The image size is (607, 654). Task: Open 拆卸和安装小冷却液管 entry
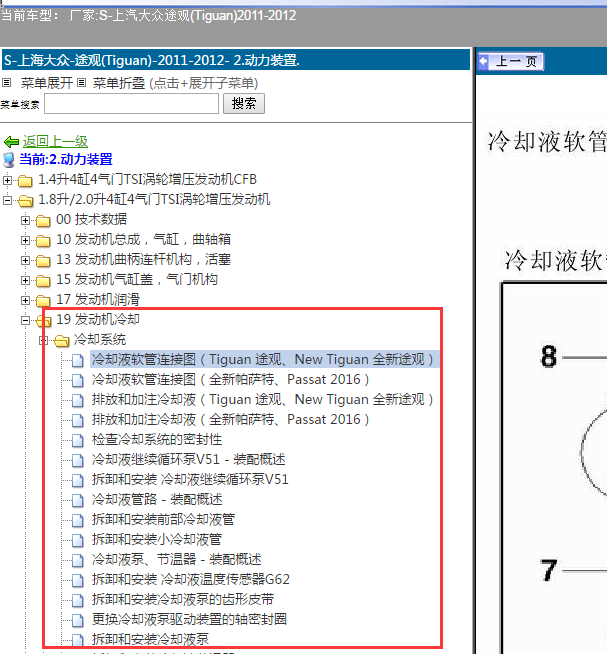(x=157, y=540)
